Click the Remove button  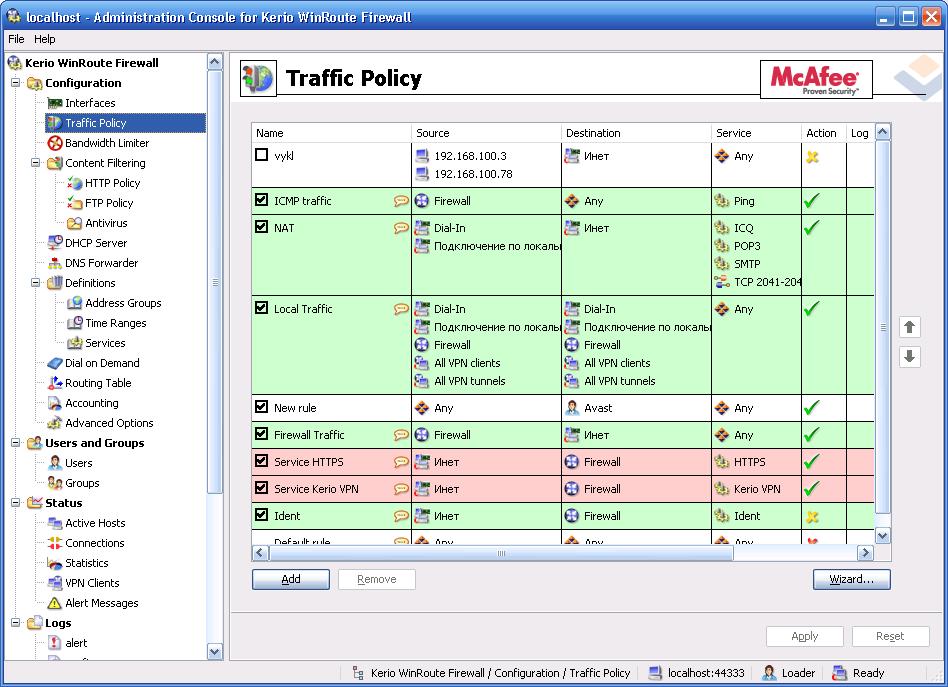point(377,579)
